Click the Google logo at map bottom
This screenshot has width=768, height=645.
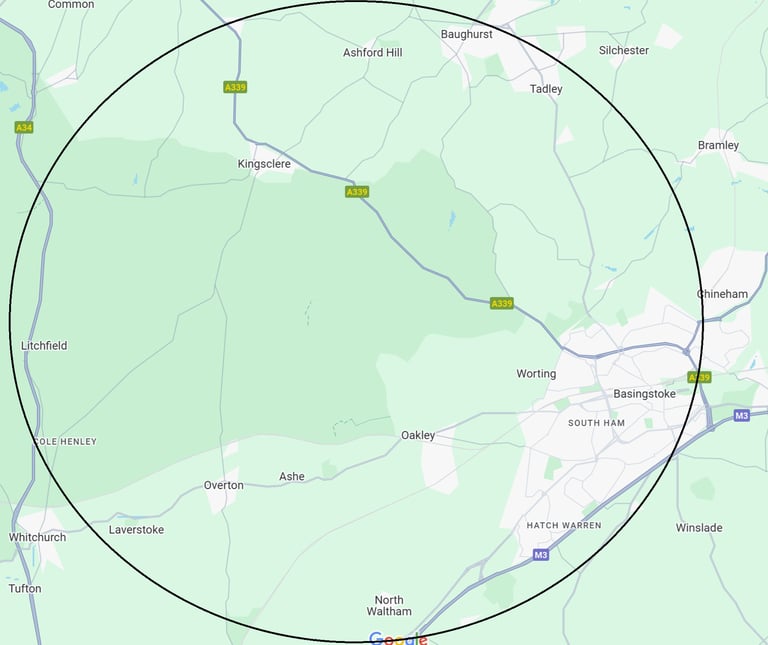point(398,639)
